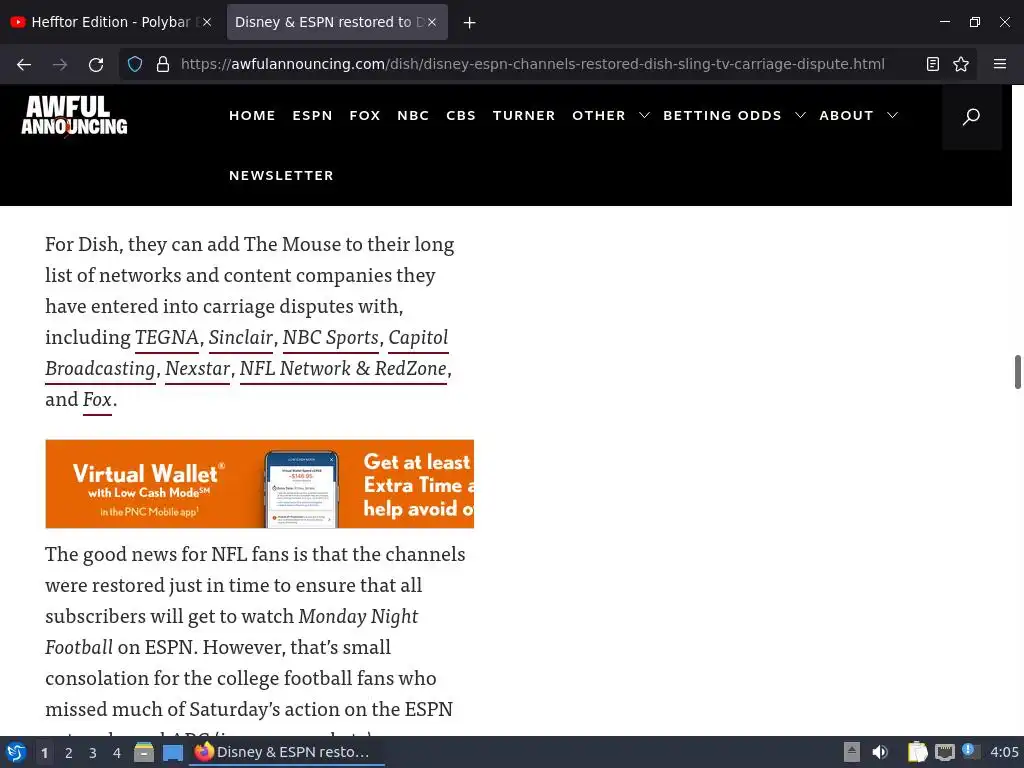
Task: Open the system start menu icon
Action: [16, 752]
